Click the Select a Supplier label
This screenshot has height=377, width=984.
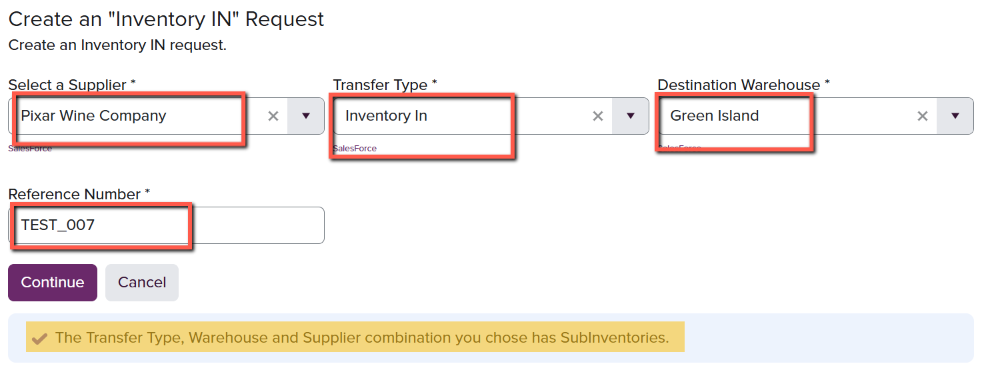tap(72, 85)
